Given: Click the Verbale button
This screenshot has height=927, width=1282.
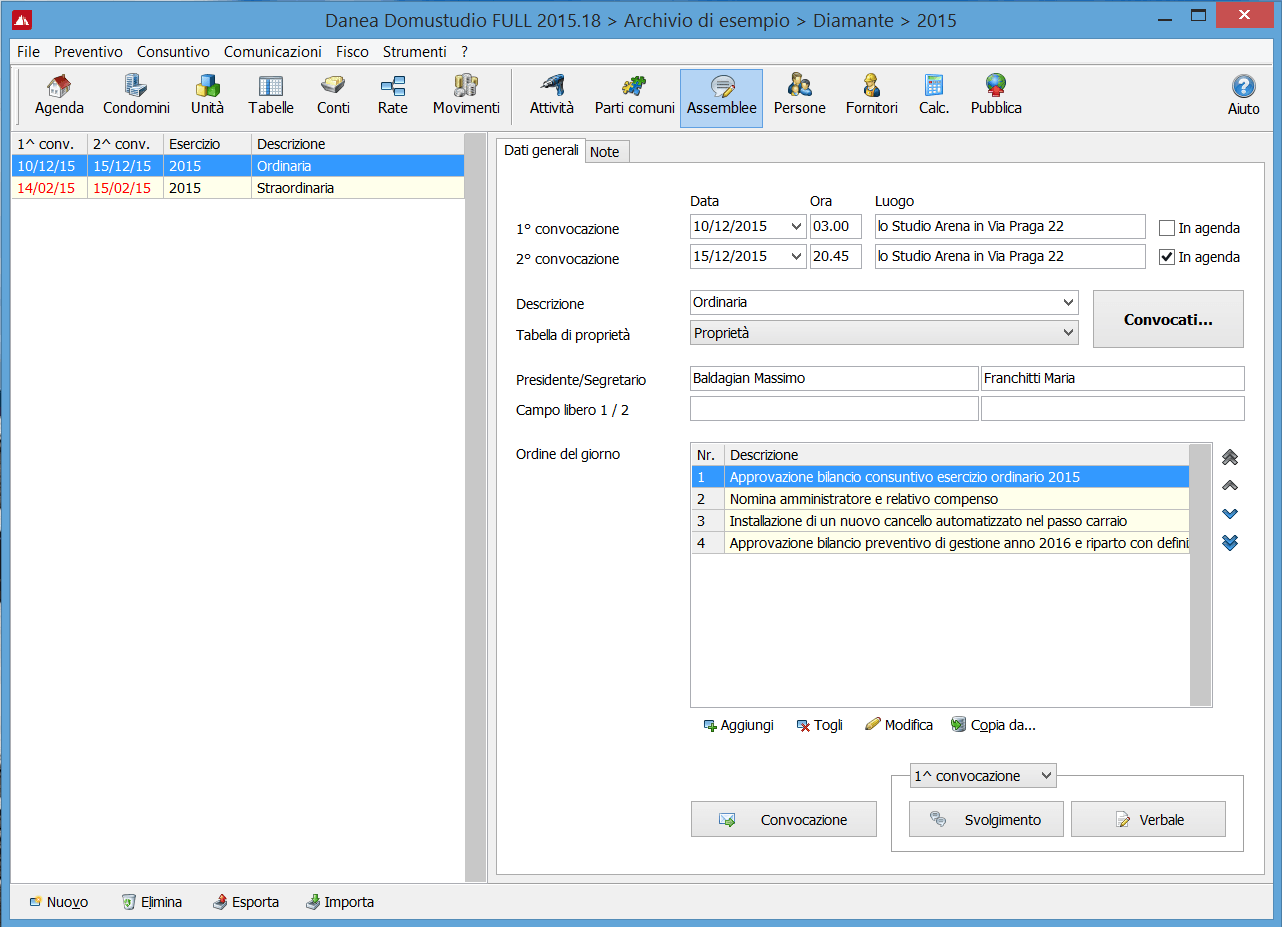Looking at the screenshot, I should click(1148, 819).
